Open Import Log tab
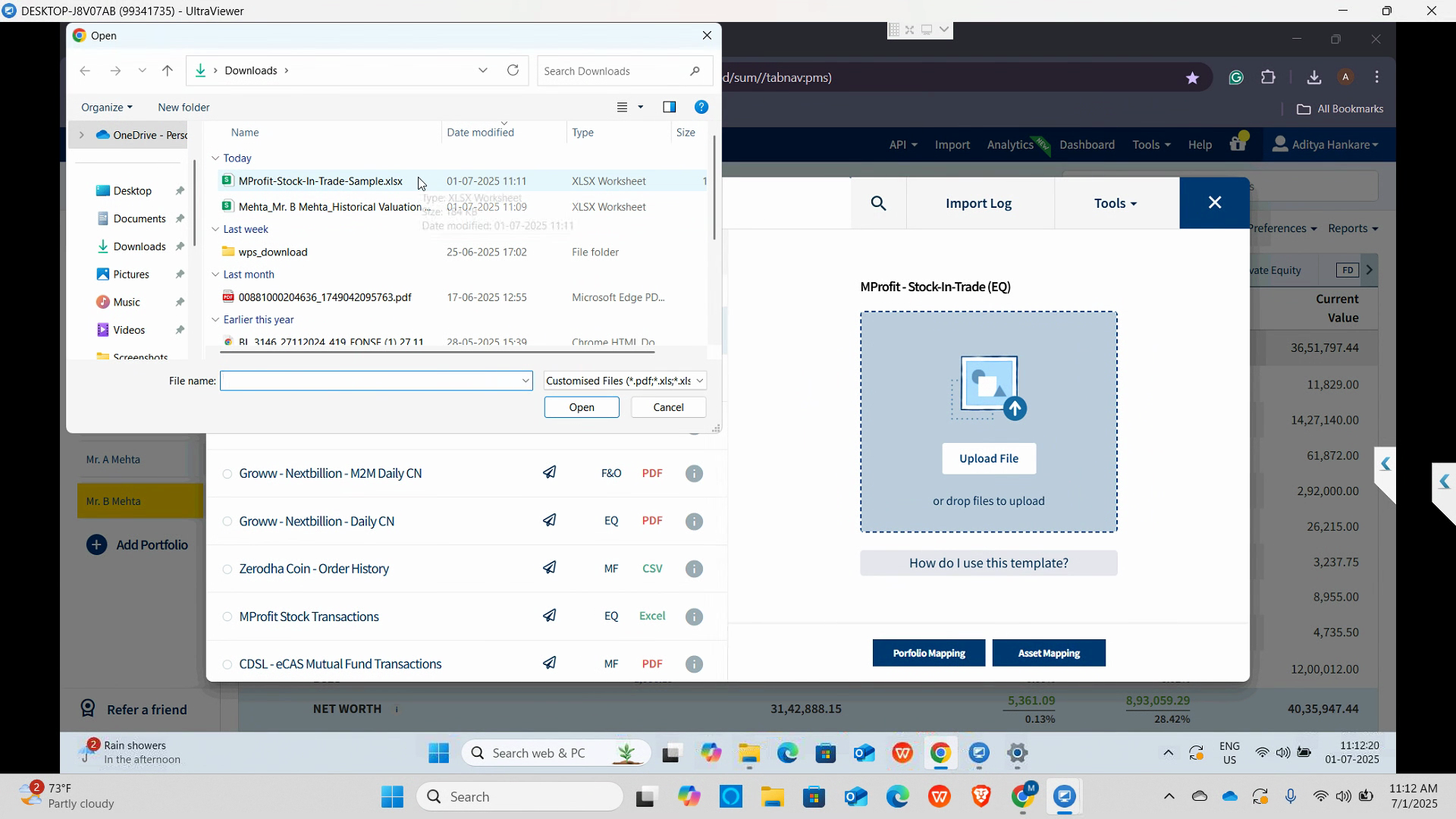 (979, 203)
